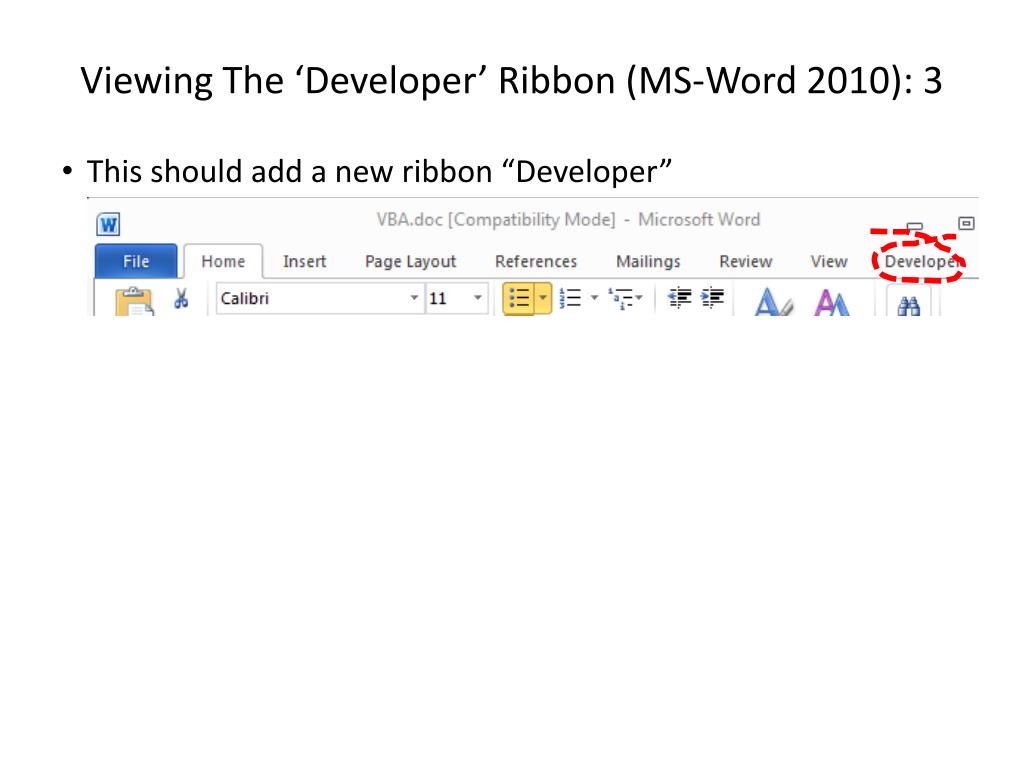
Task: Switch to the View tab
Action: coord(829,261)
